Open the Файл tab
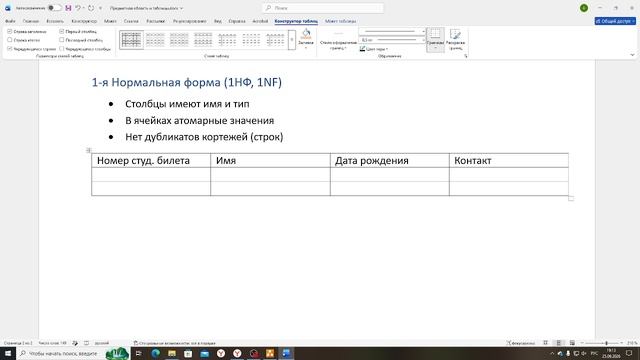640x360 pixels. [10, 21]
